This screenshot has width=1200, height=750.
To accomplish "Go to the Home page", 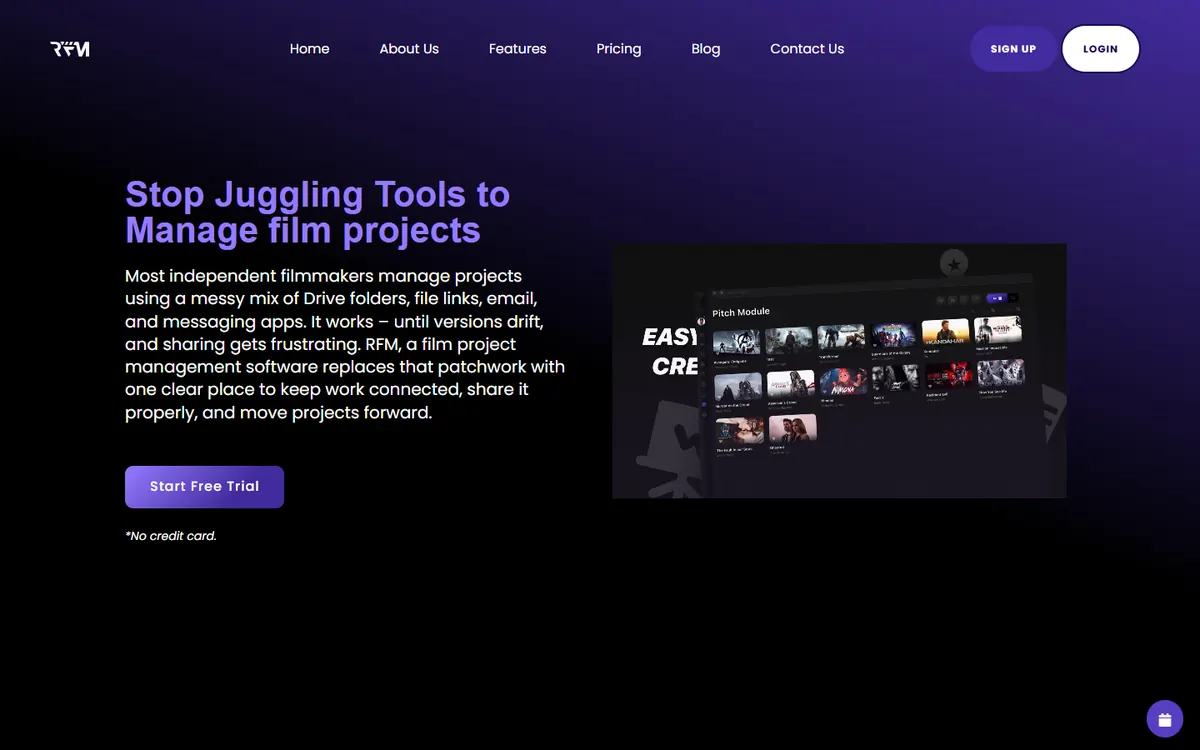I will tap(309, 49).
